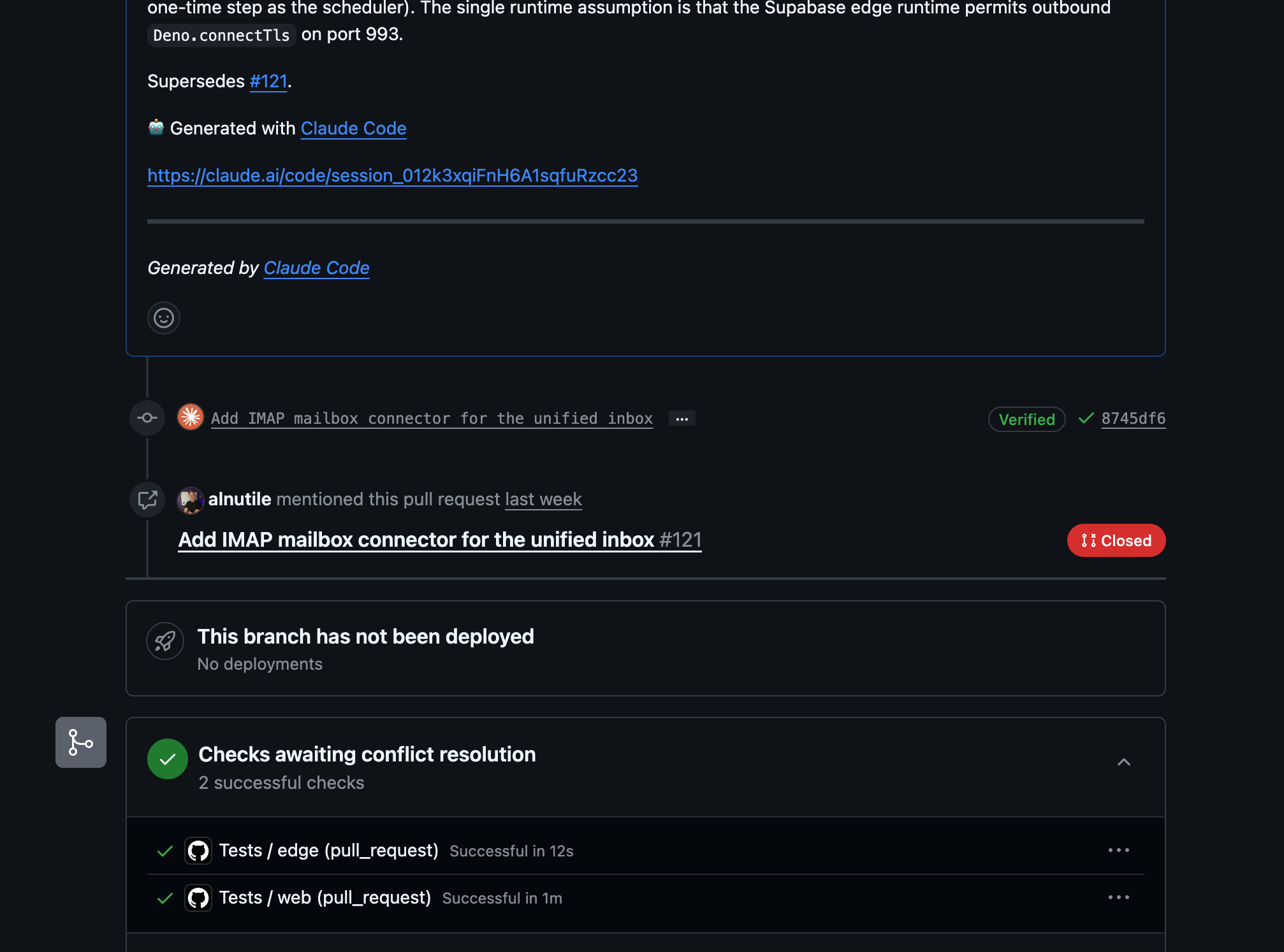Open 'Generated with Claude Code' link

(x=353, y=128)
